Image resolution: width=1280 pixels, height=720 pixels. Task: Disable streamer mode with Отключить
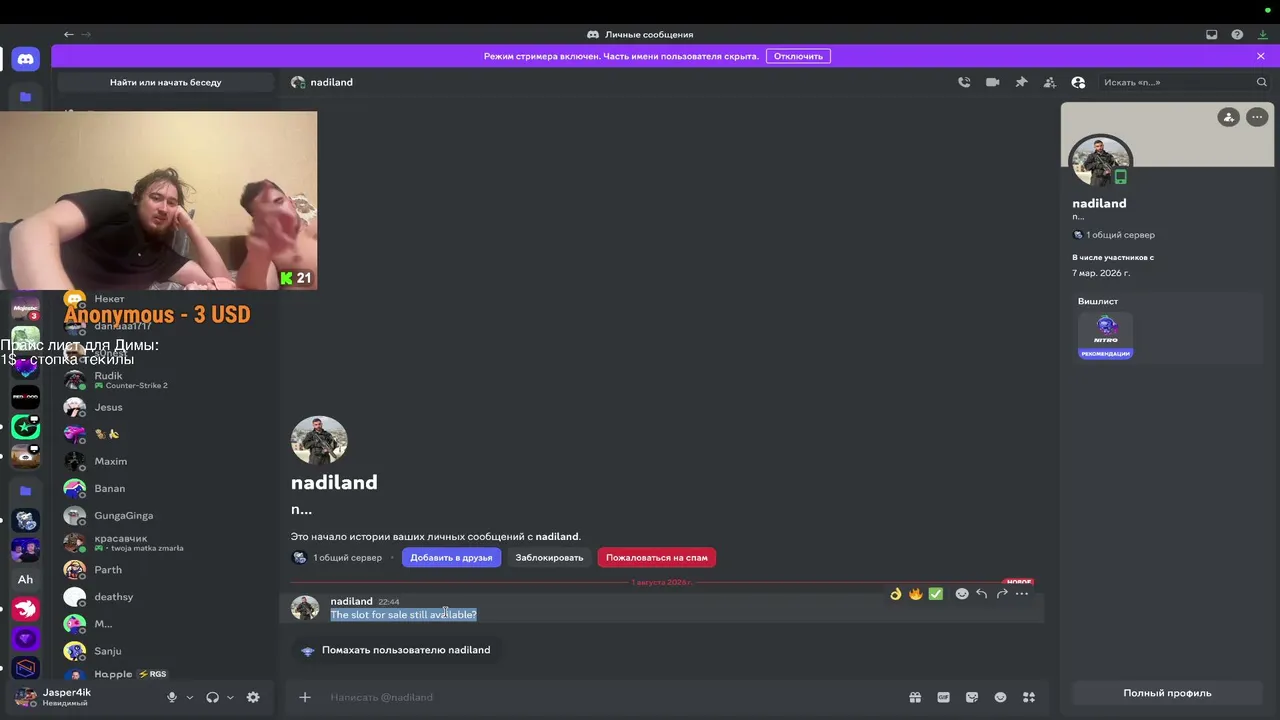[798, 56]
